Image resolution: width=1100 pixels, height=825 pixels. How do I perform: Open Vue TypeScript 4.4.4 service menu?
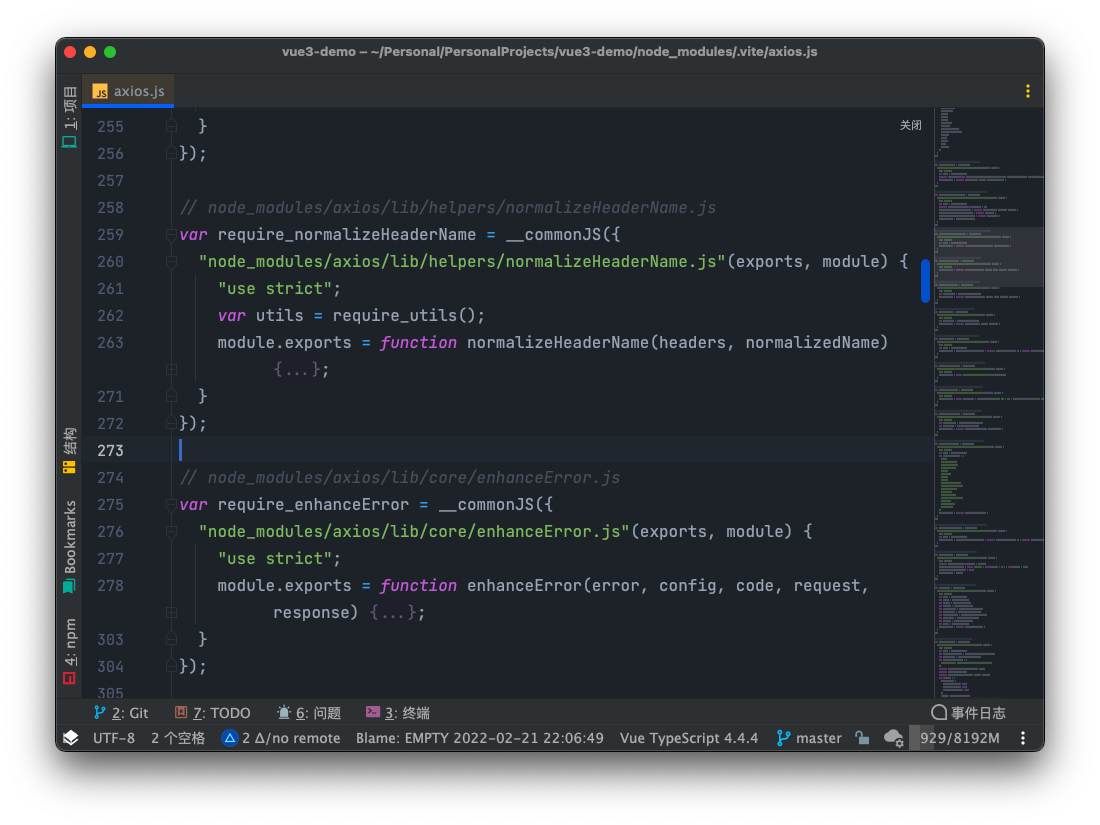(689, 738)
